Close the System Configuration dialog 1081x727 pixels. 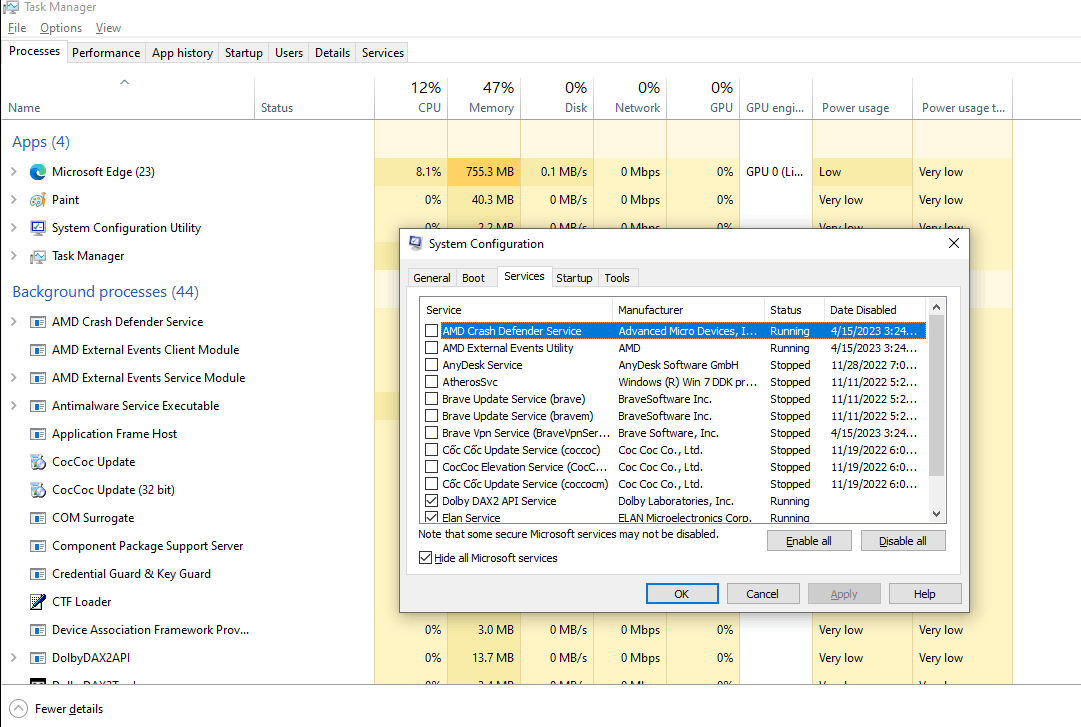pyautogui.click(x=953, y=243)
